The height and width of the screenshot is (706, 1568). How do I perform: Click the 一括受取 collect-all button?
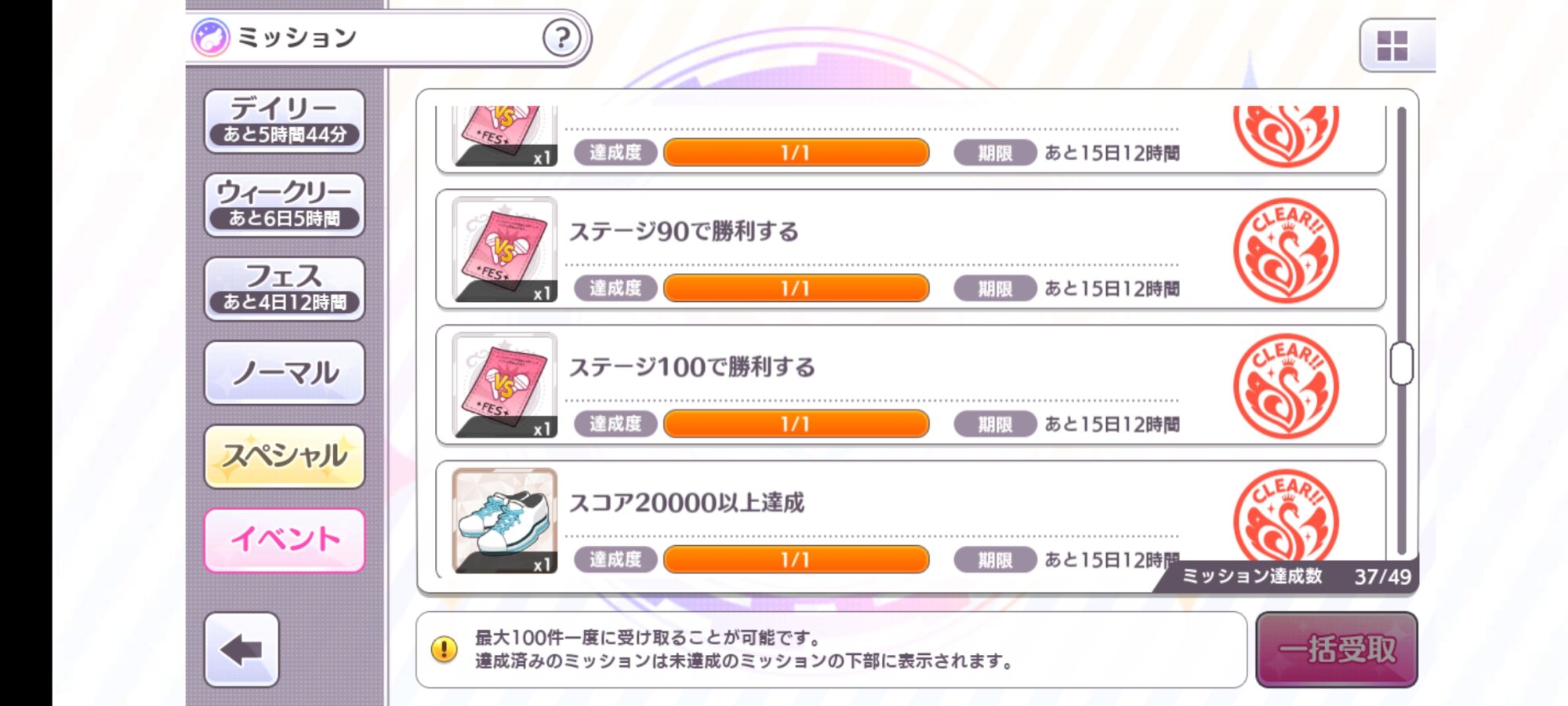(x=1337, y=650)
